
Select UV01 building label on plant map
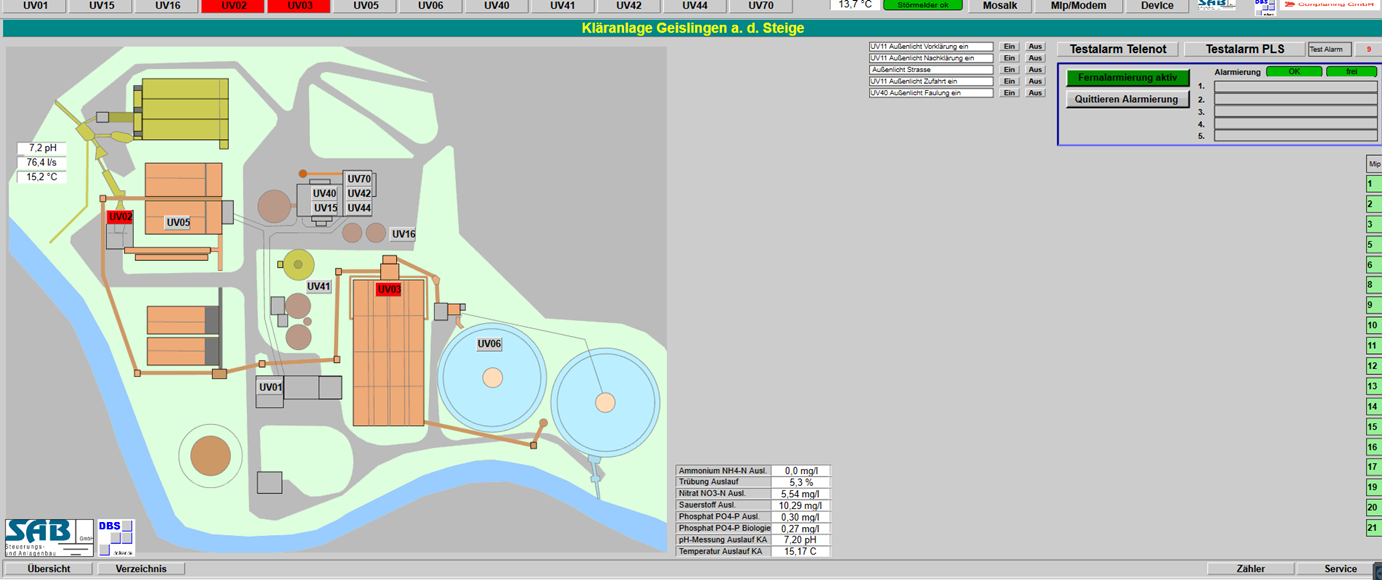(270, 387)
